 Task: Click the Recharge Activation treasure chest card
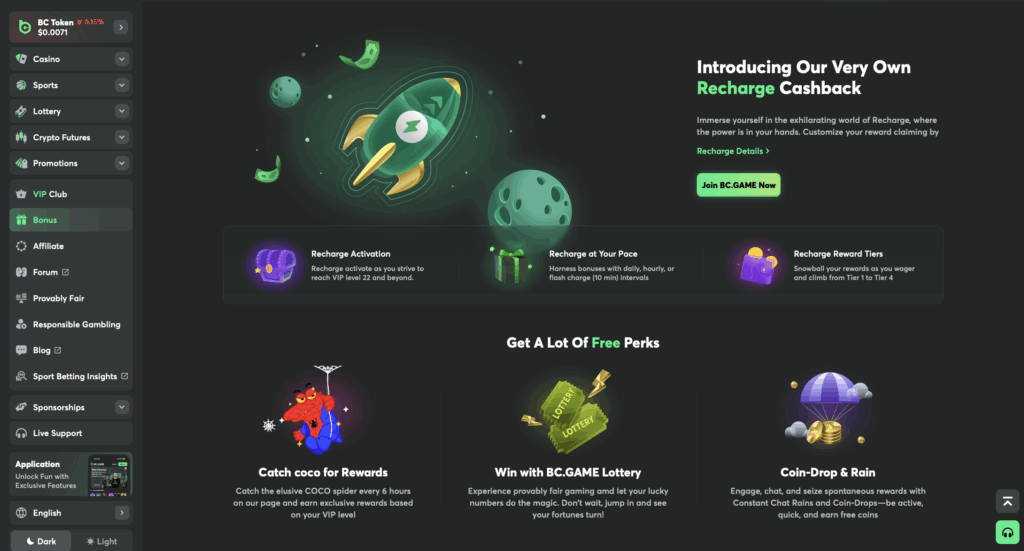click(x=342, y=265)
